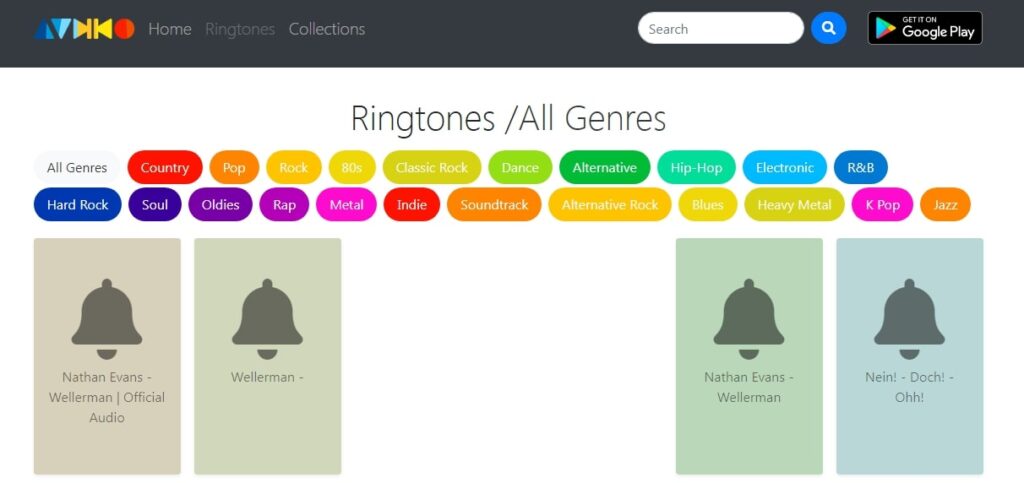Choose the Hip-Hop genre tag

tap(696, 168)
